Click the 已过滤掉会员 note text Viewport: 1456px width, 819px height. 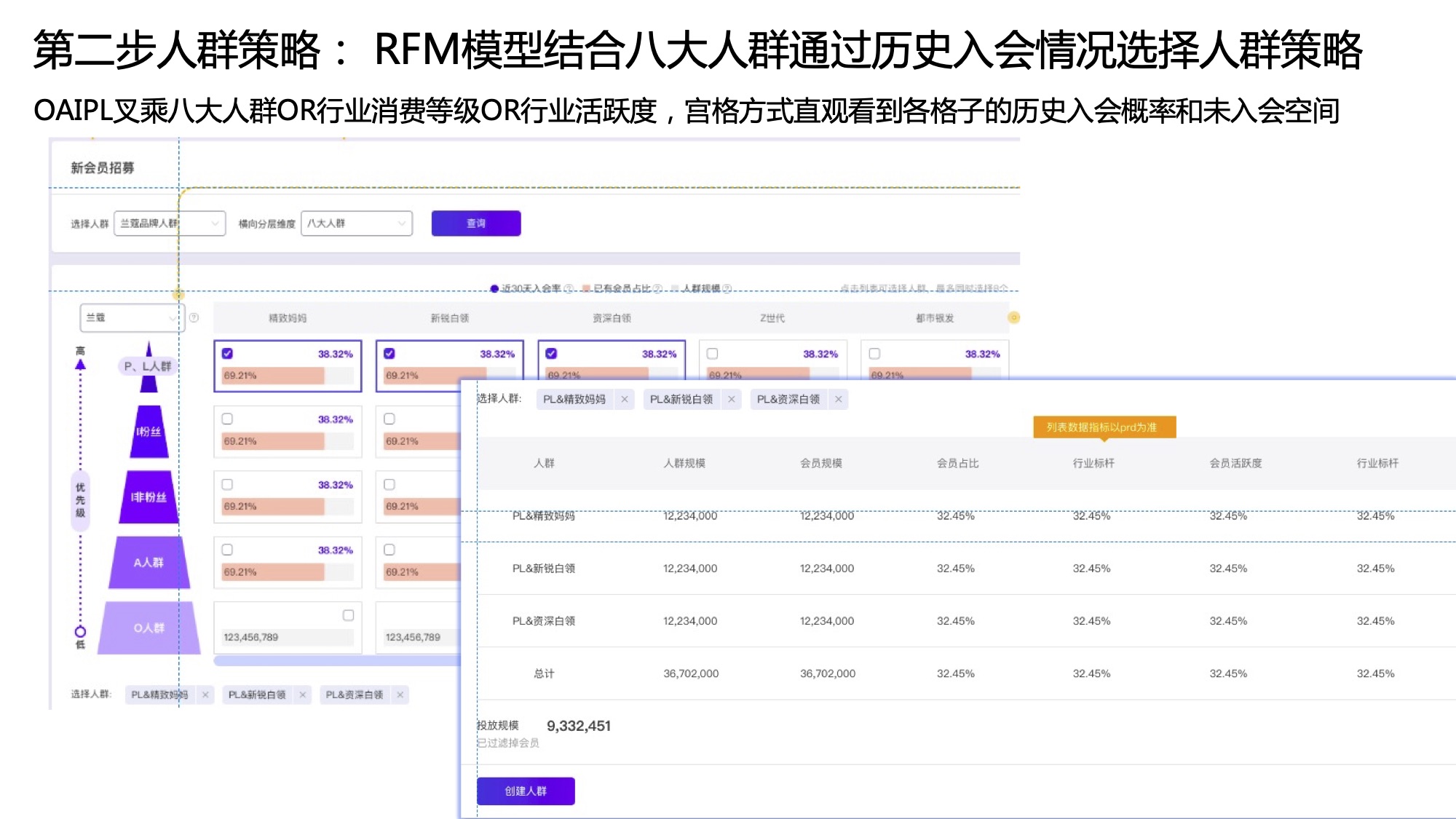coord(508,743)
